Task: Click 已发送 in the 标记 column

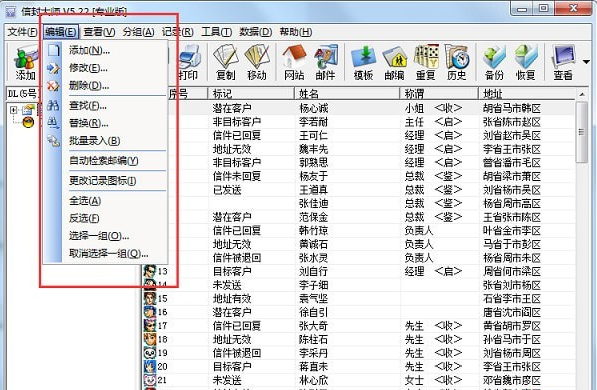Action: pyautogui.click(x=227, y=190)
